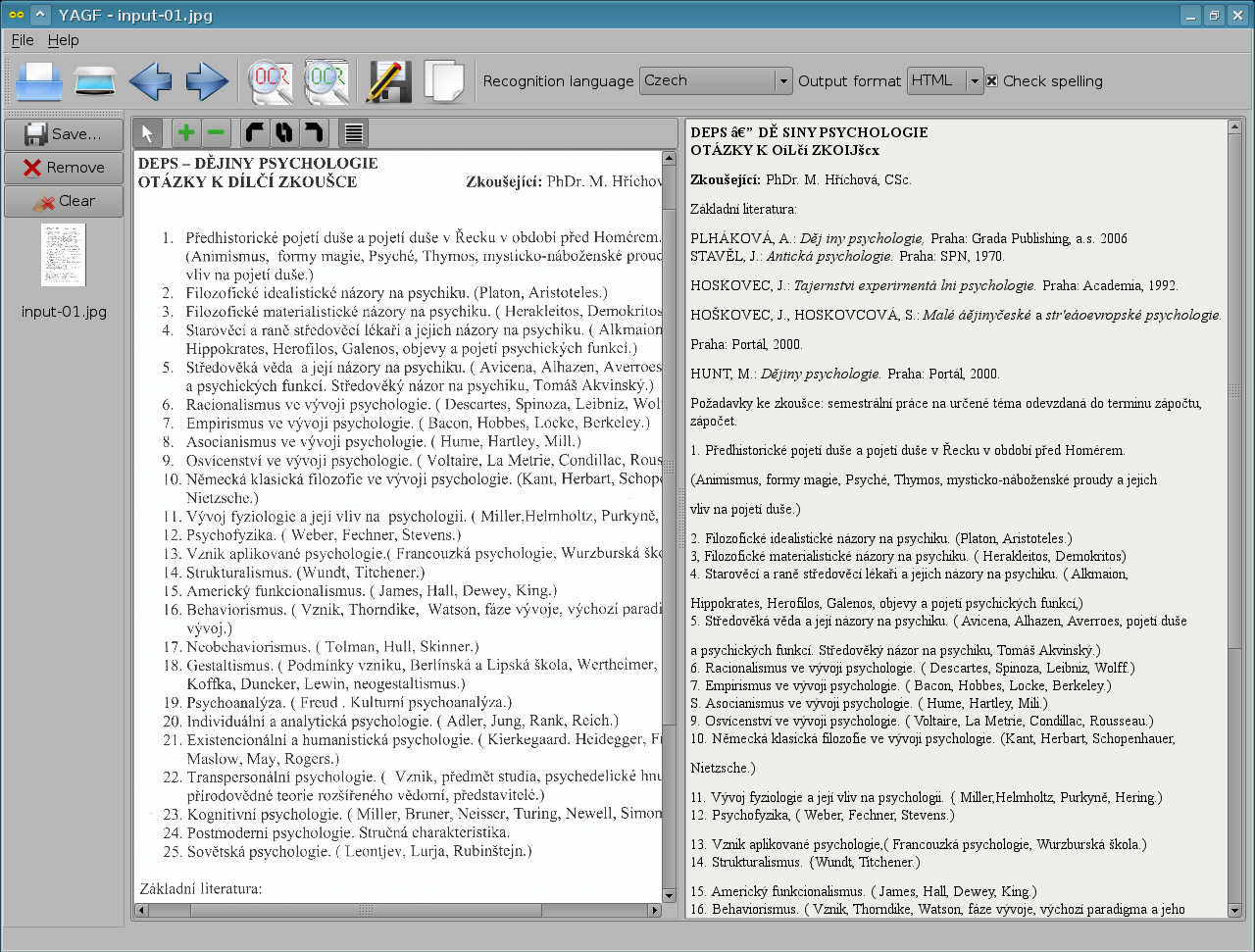Screen dimensions: 1255x952
Task: Click text pane scrollbar down arrow
Action: click(x=1235, y=911)
